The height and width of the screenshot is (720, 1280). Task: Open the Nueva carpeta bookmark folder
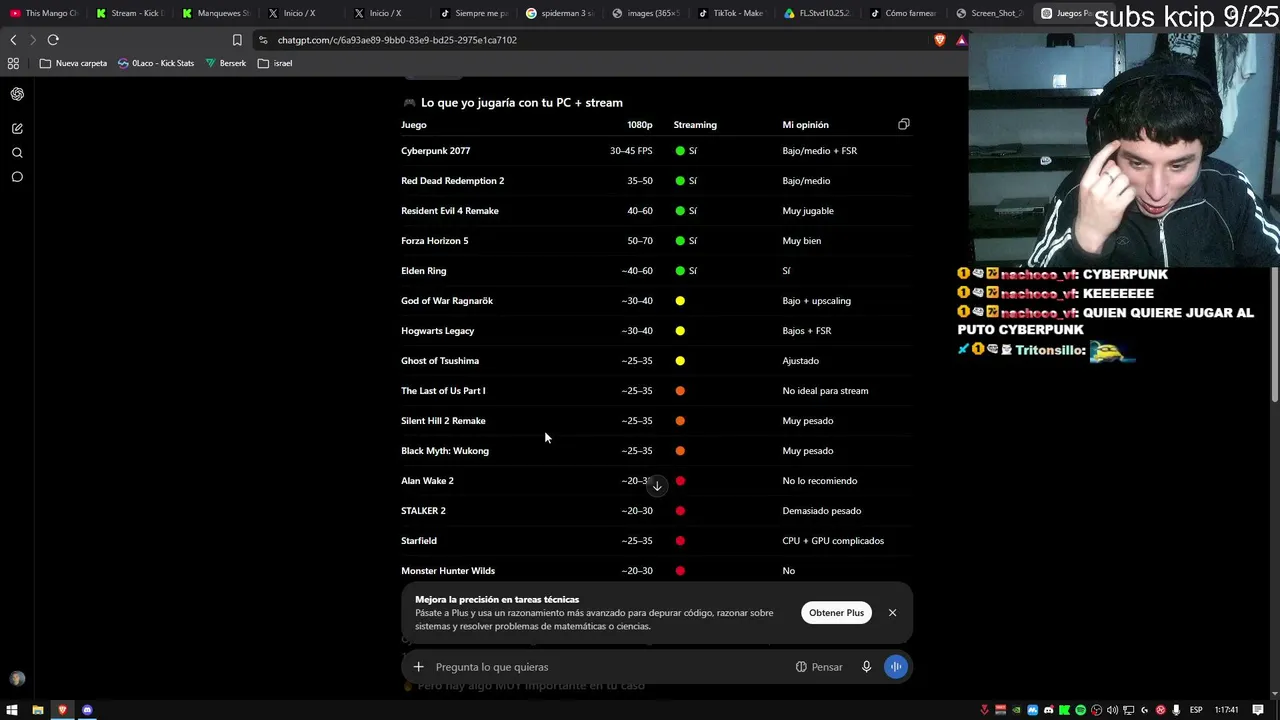[73, 63]
